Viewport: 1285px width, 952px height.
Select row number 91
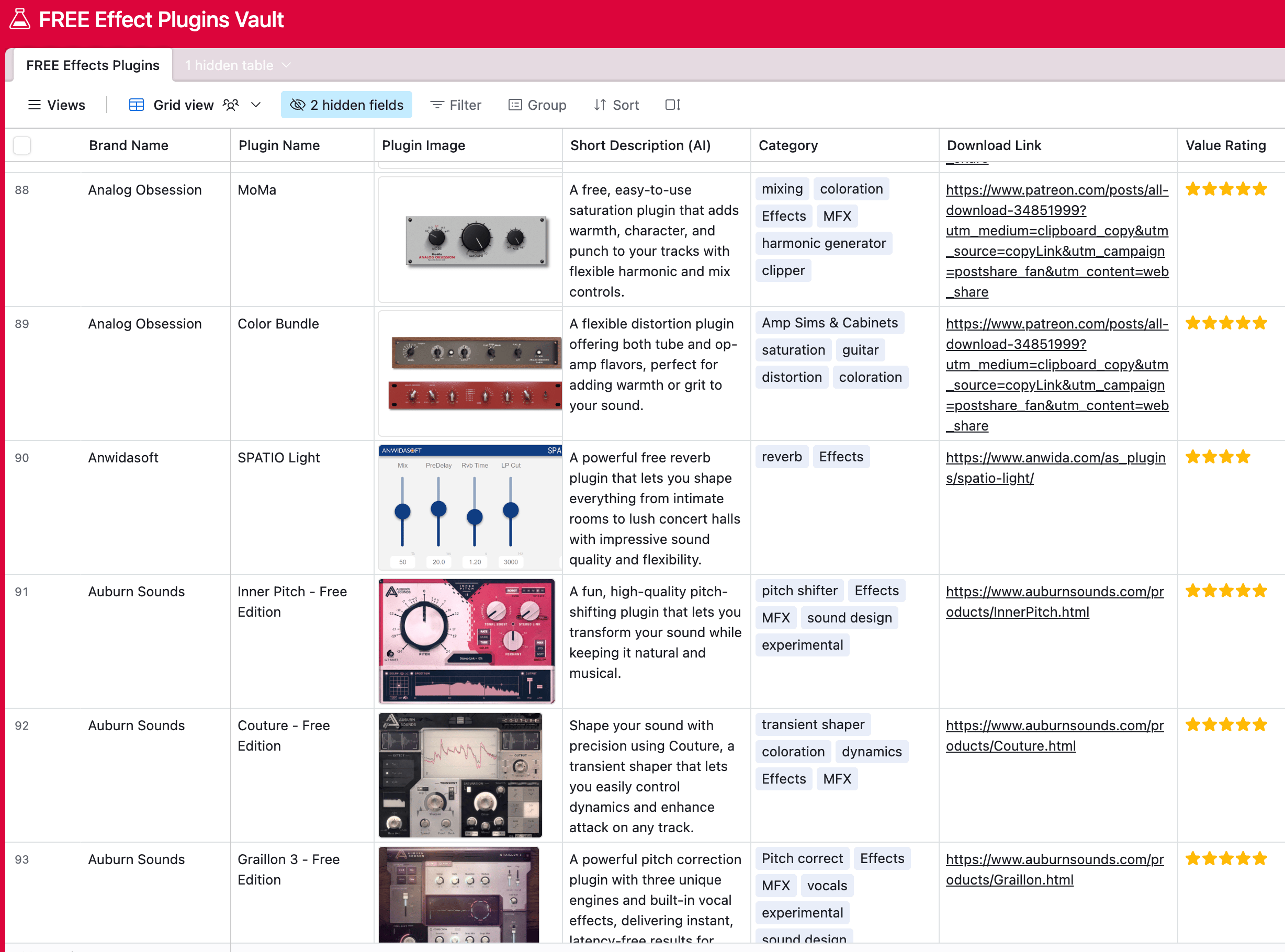(21, 591)
